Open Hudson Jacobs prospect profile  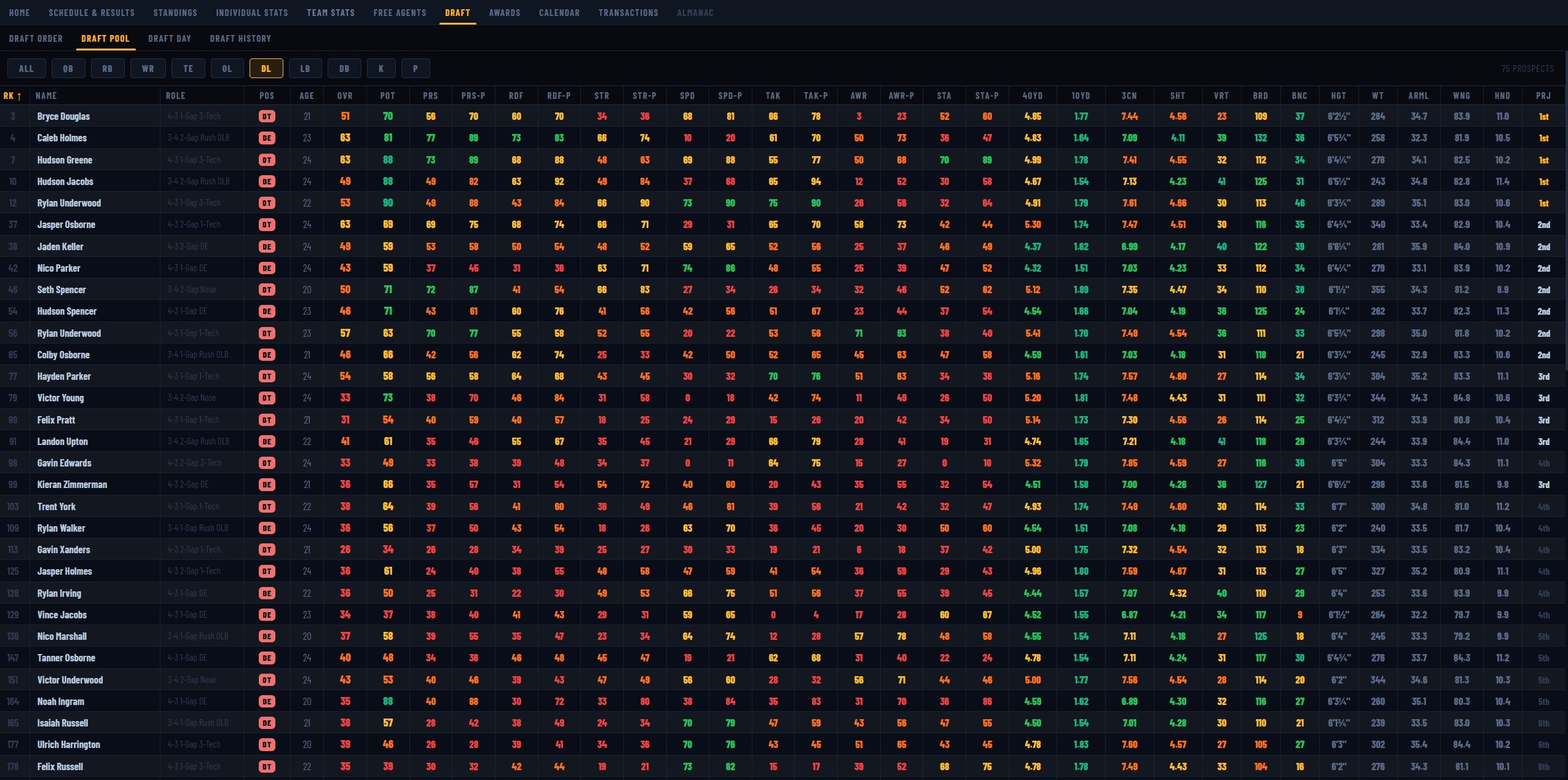65,181
